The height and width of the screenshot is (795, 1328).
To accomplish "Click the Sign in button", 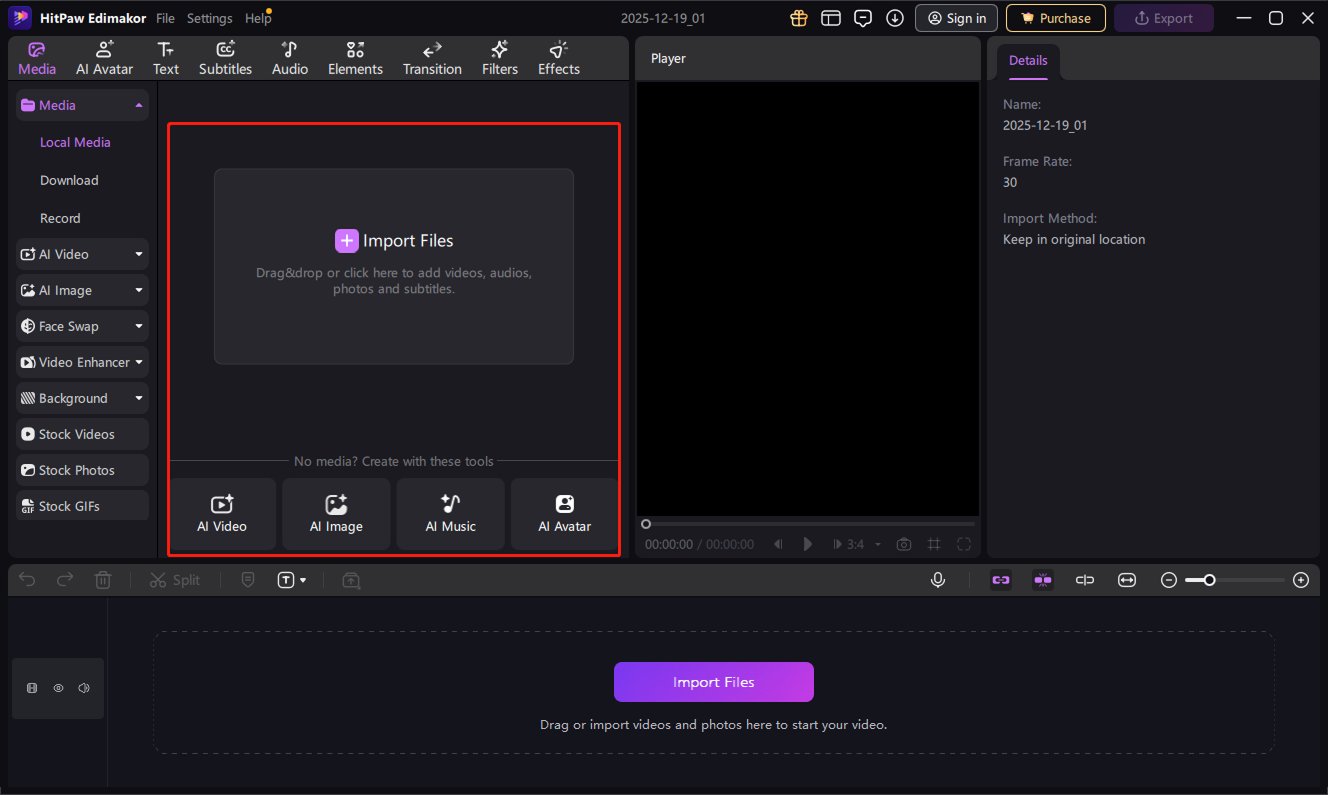I will (956, 18).
